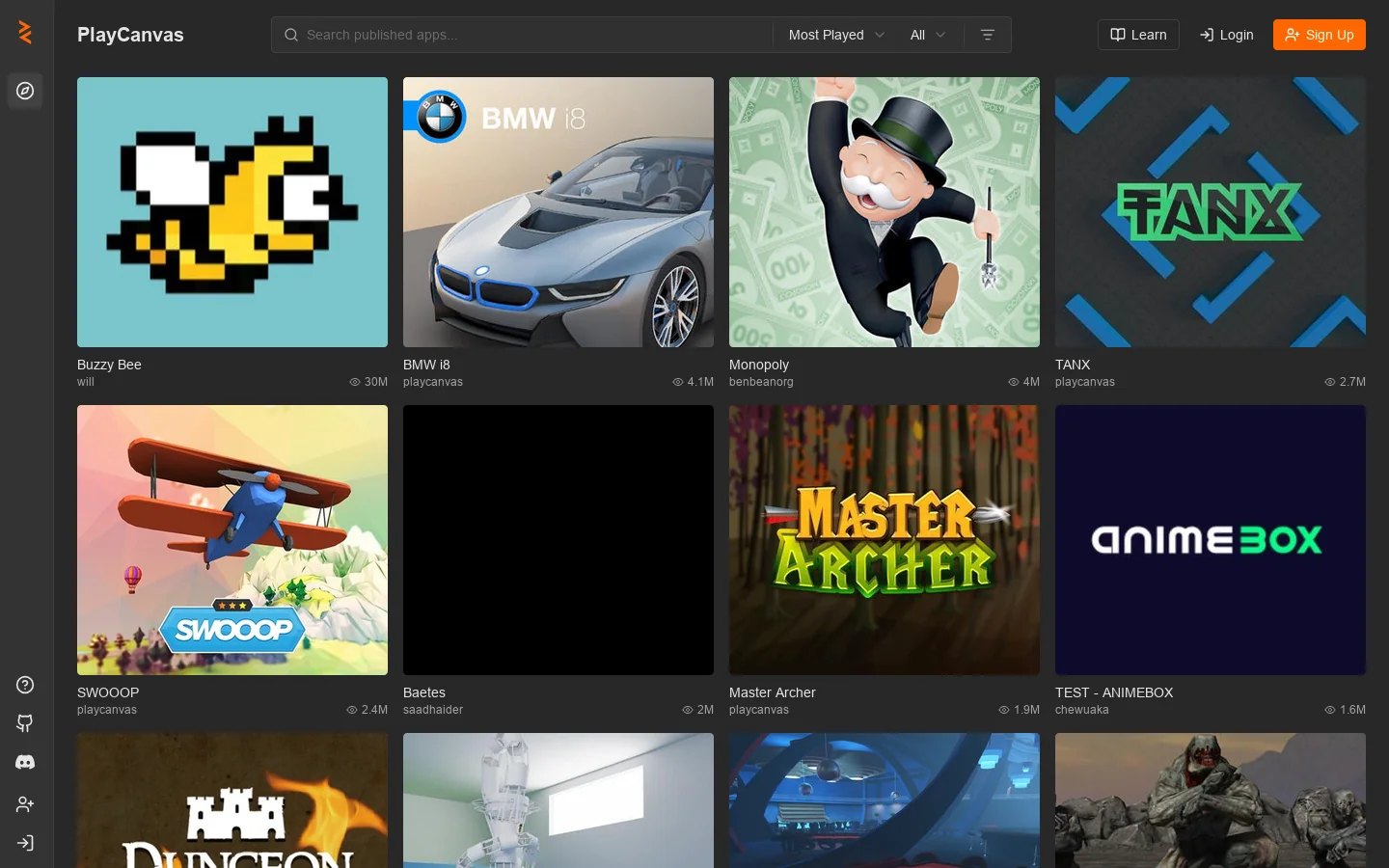1389x868 pixels.
Task: Click the eye icon beside 2.4M
Action: click(x=352, y=710)
